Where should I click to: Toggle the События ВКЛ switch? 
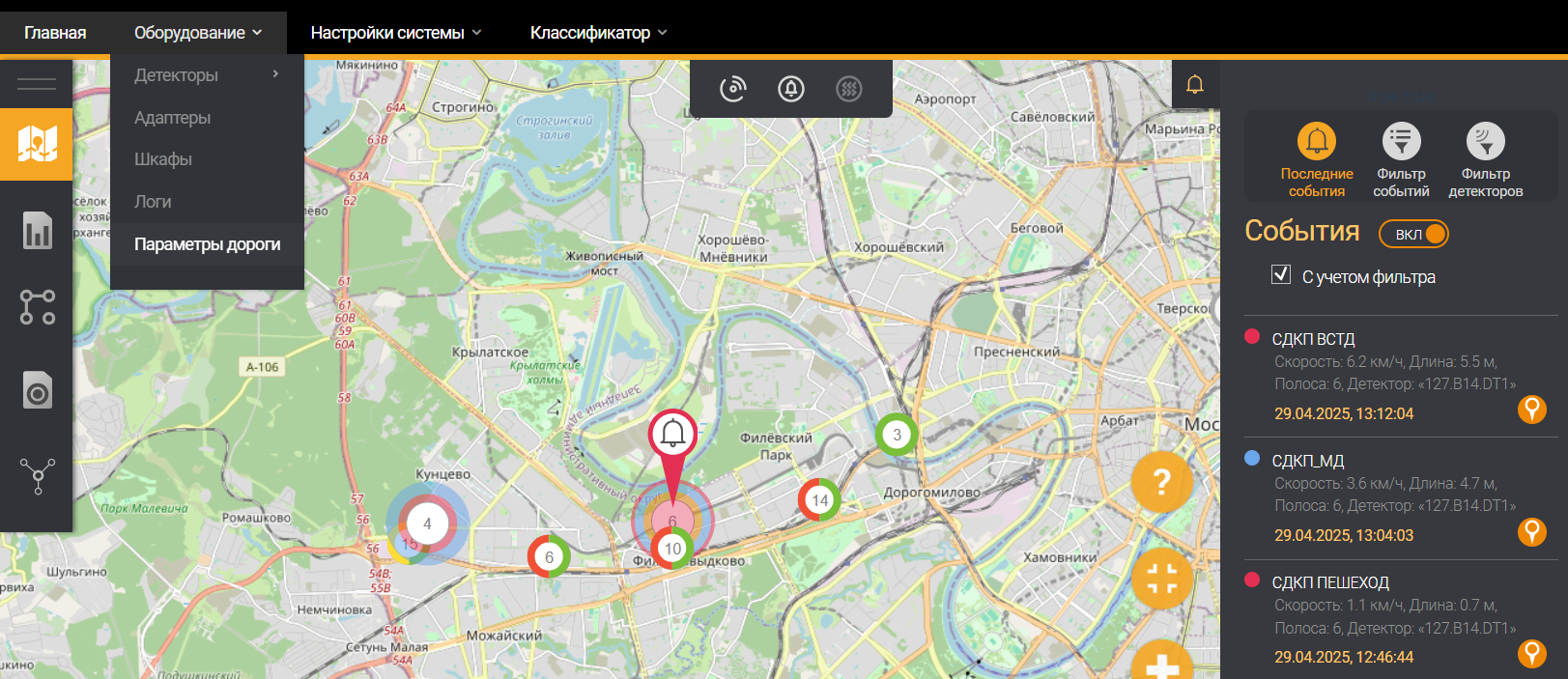pyautogui.click(x=1413, y=234)
